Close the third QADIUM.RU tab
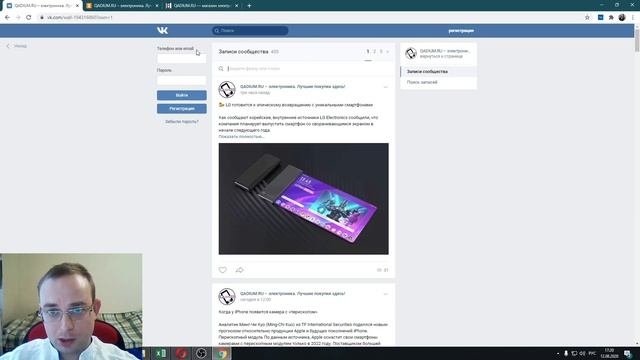Screen dimensions: 640x360 [236, 6]
